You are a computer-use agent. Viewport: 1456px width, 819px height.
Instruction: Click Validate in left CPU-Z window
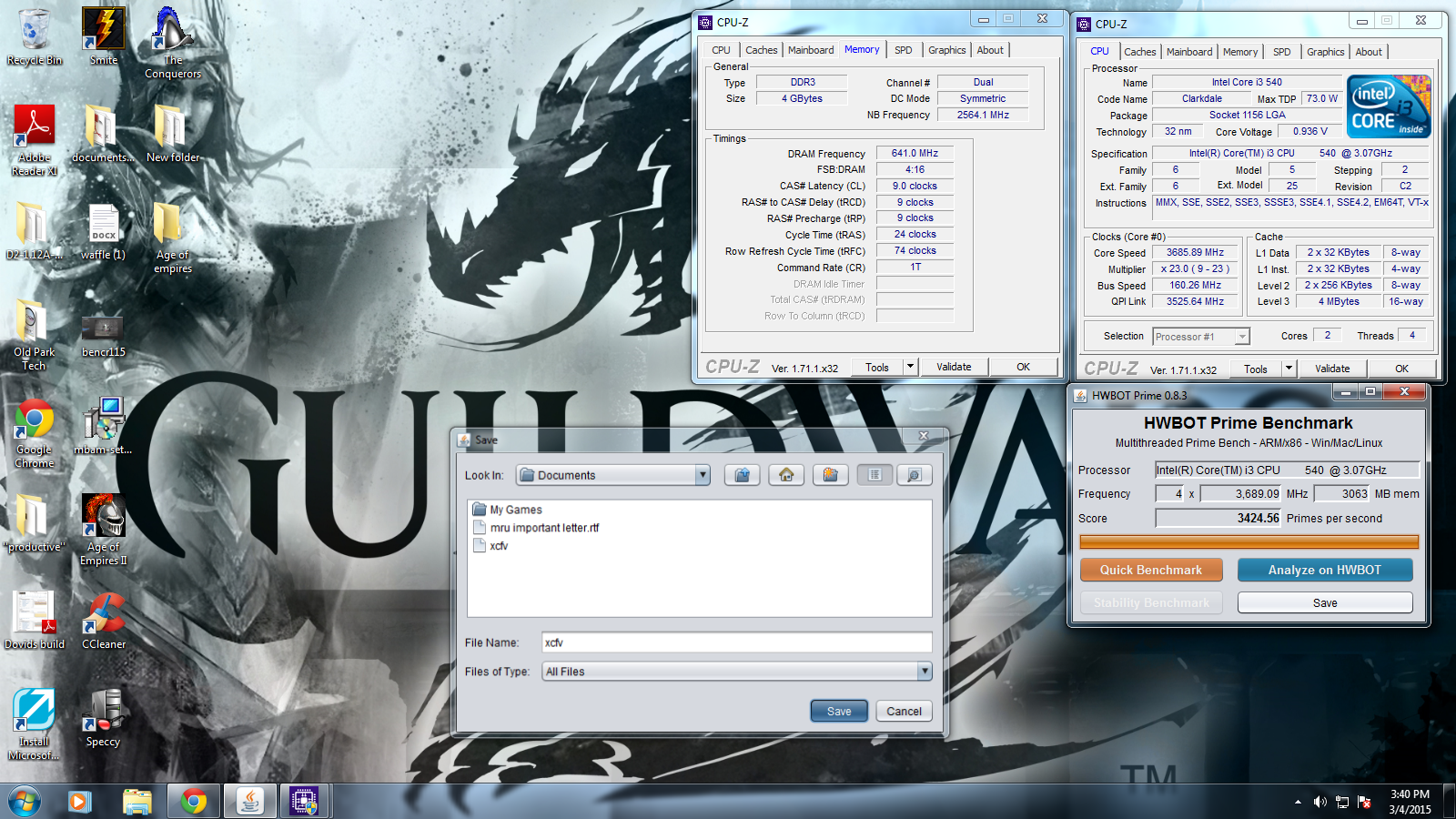point(954,367)
